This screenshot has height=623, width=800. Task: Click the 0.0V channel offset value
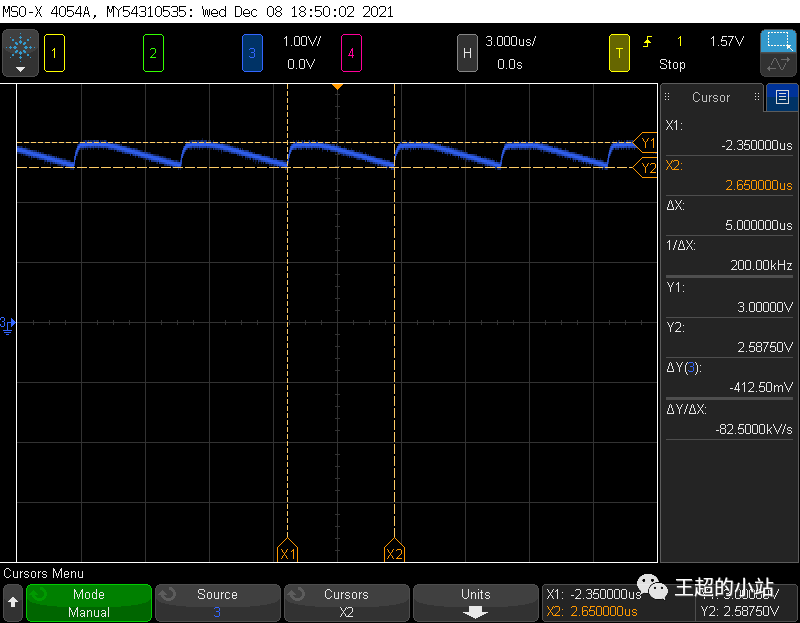tap(301, 64)
